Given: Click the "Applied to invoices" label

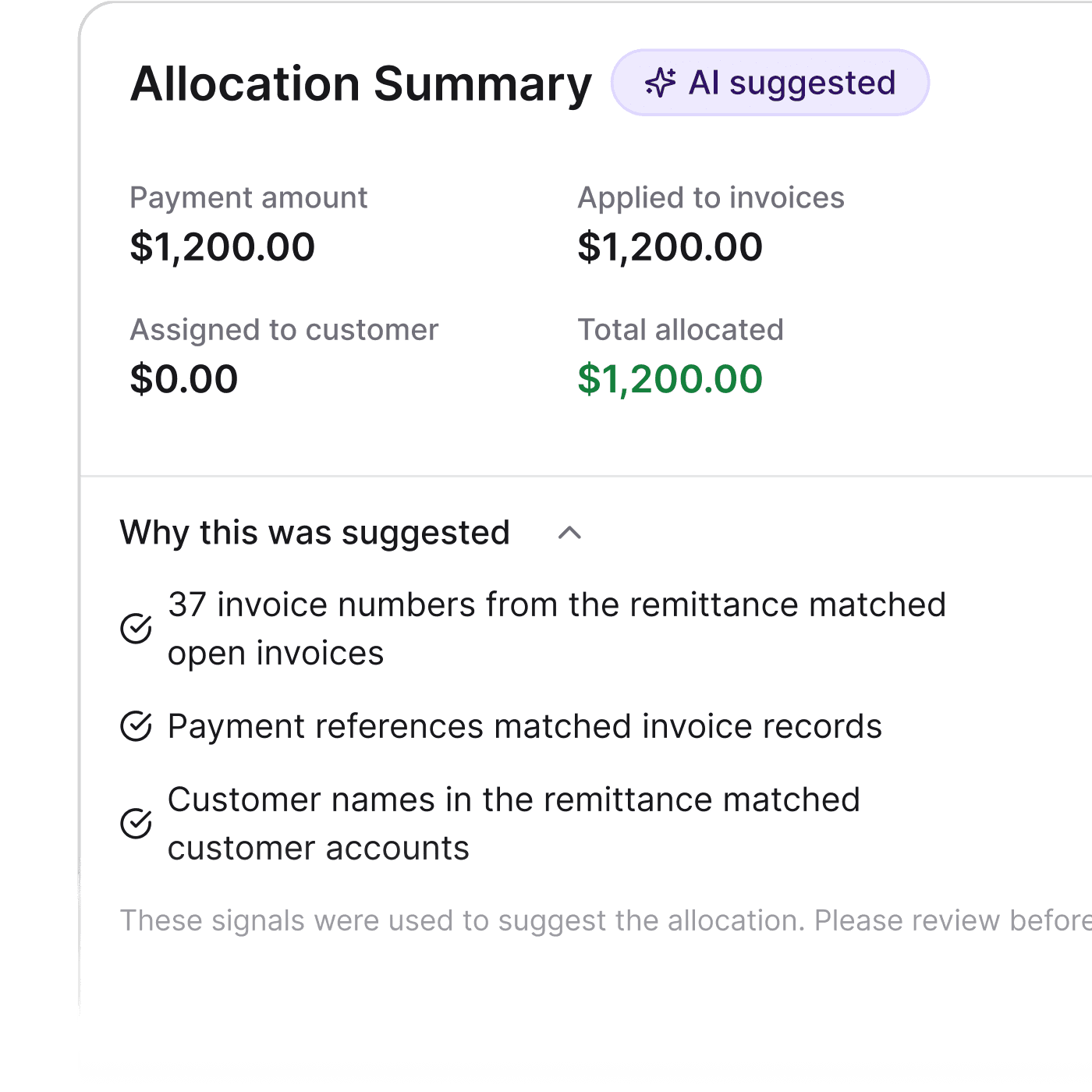Looking at the screenshot, I should tap(711, 198).
